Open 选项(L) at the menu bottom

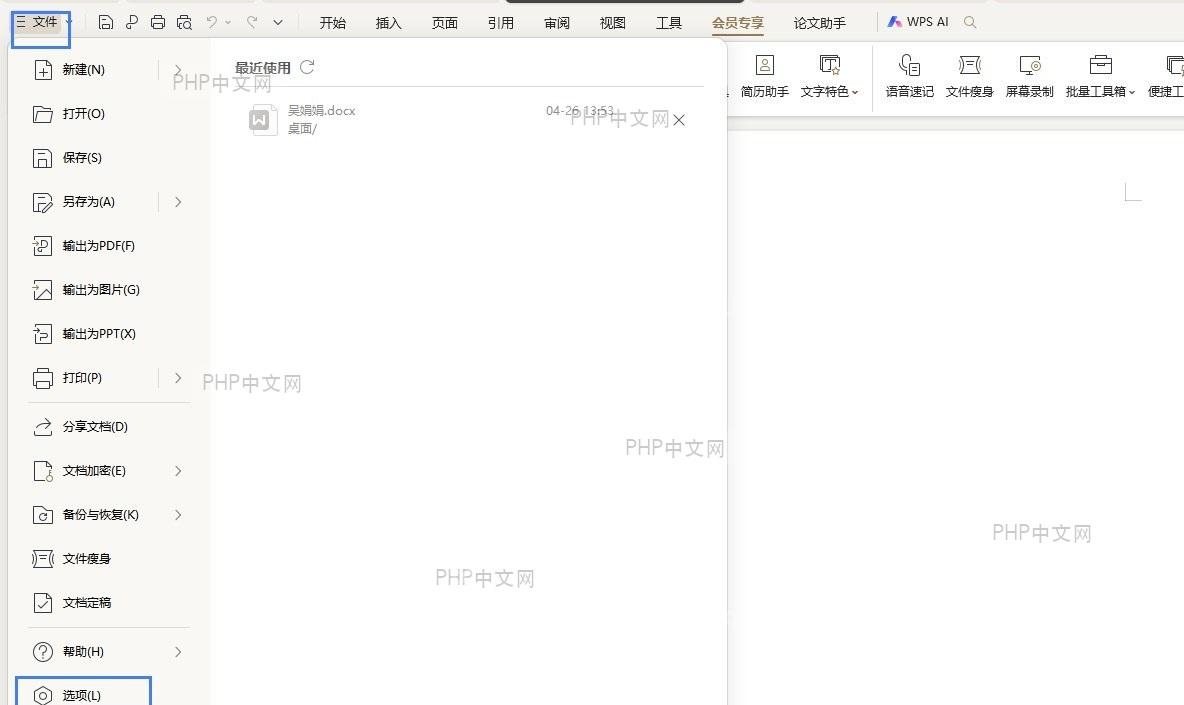click(x=83, y=694)
